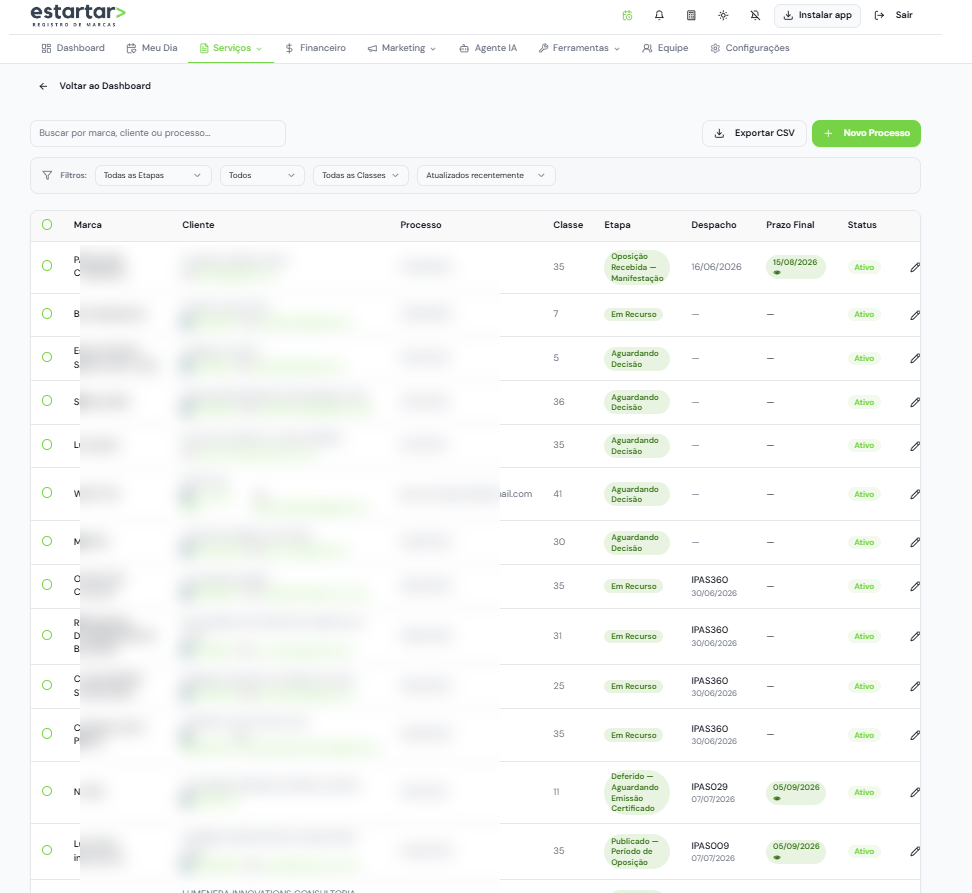Click the Processo column header
Viewport: 972px width, 893px height.
pyautogui.click(x=420, y=225)
